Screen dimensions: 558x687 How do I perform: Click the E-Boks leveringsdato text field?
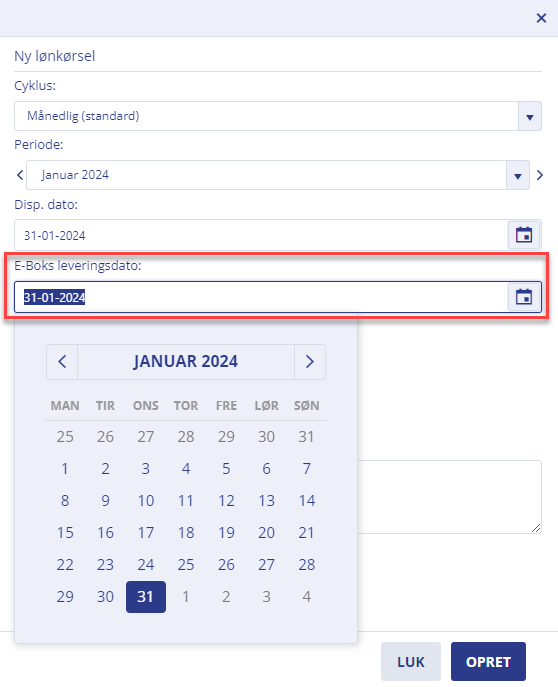click(x=261, y=297)
